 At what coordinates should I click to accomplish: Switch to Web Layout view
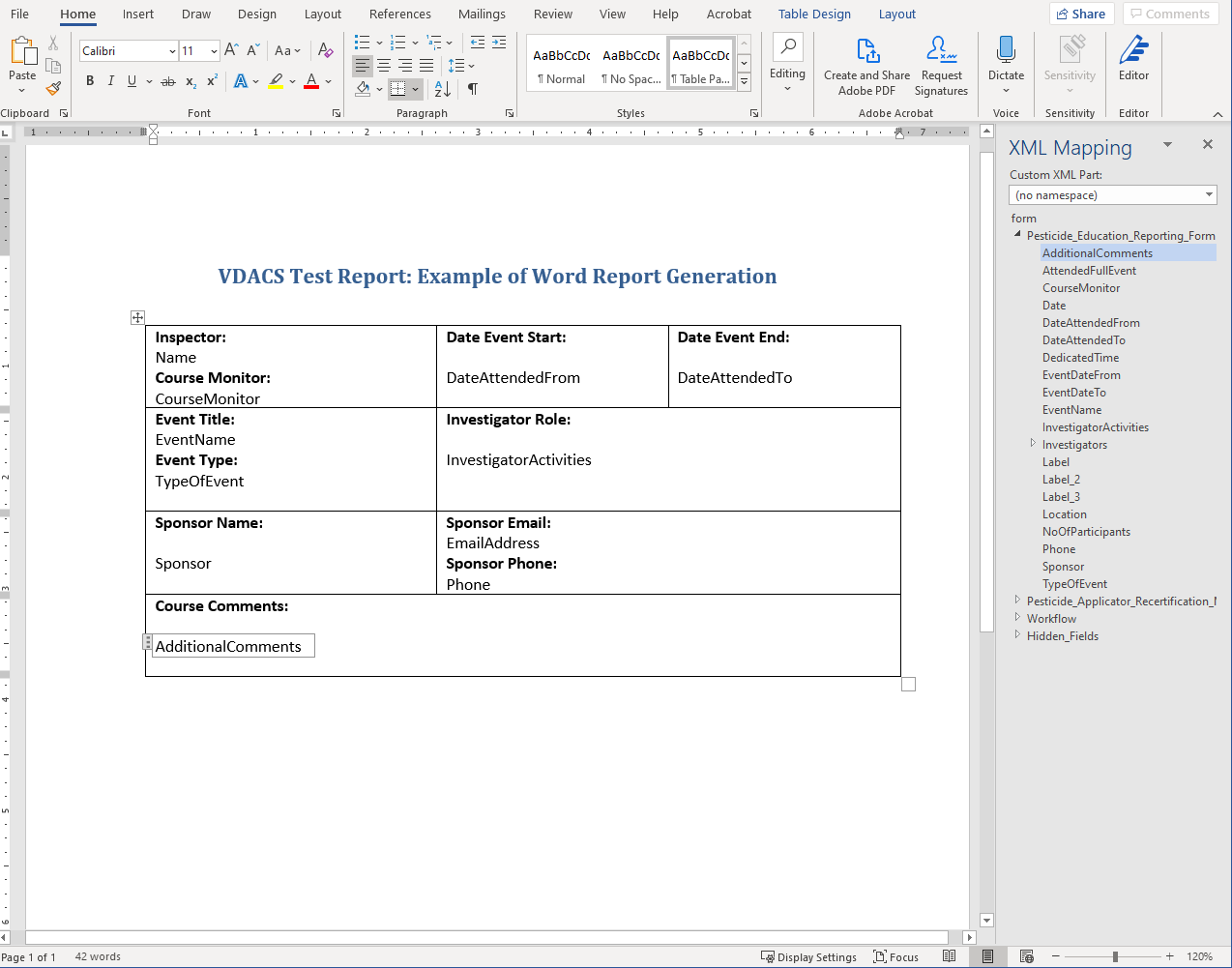coord(1027,956)
